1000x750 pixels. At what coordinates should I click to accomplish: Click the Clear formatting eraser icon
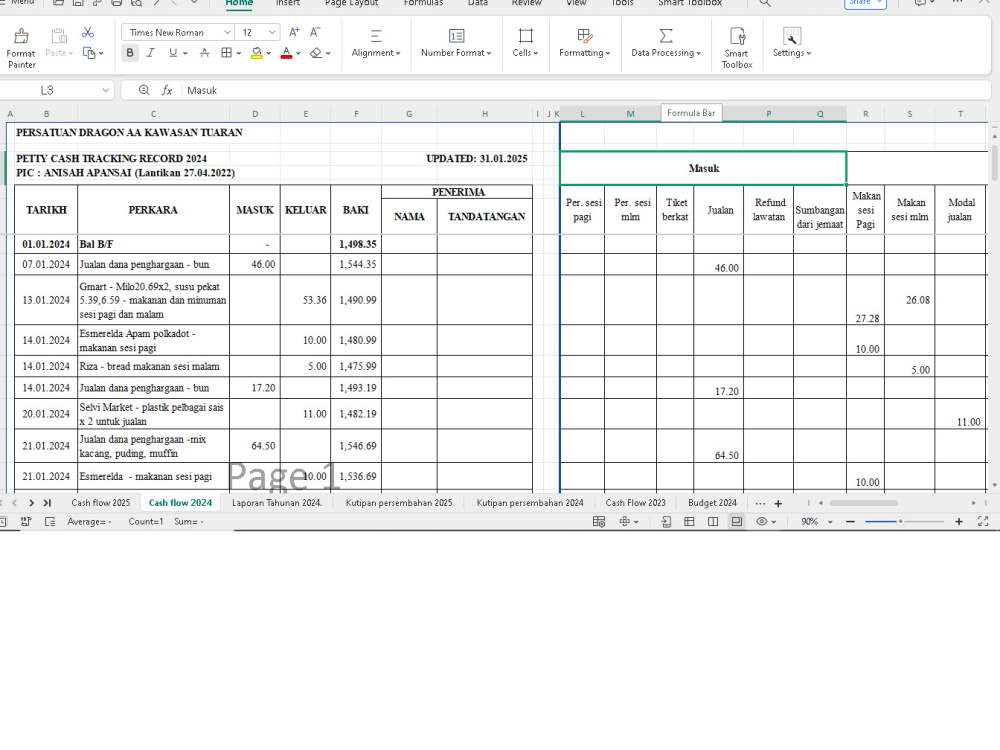(x=316, y=53)
